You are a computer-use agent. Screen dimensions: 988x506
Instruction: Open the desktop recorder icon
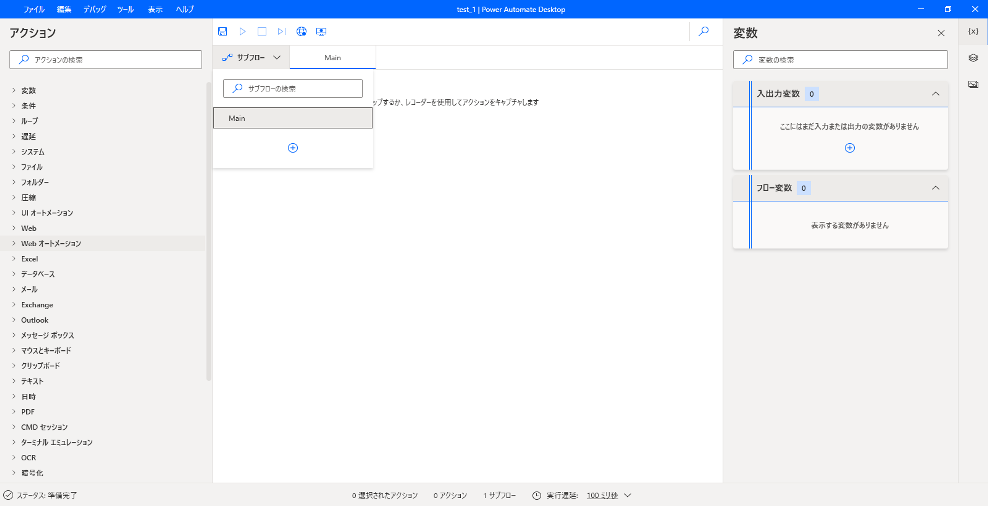(x=321, y=32)
